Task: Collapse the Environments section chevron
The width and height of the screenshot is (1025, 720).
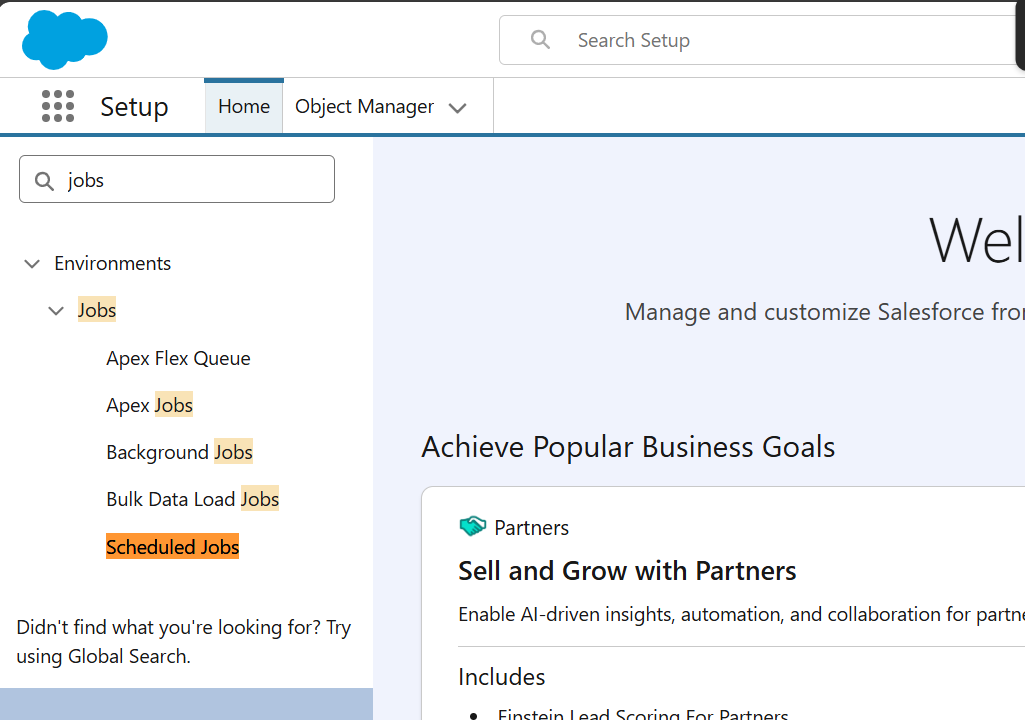Action: [x=32, y=264]
